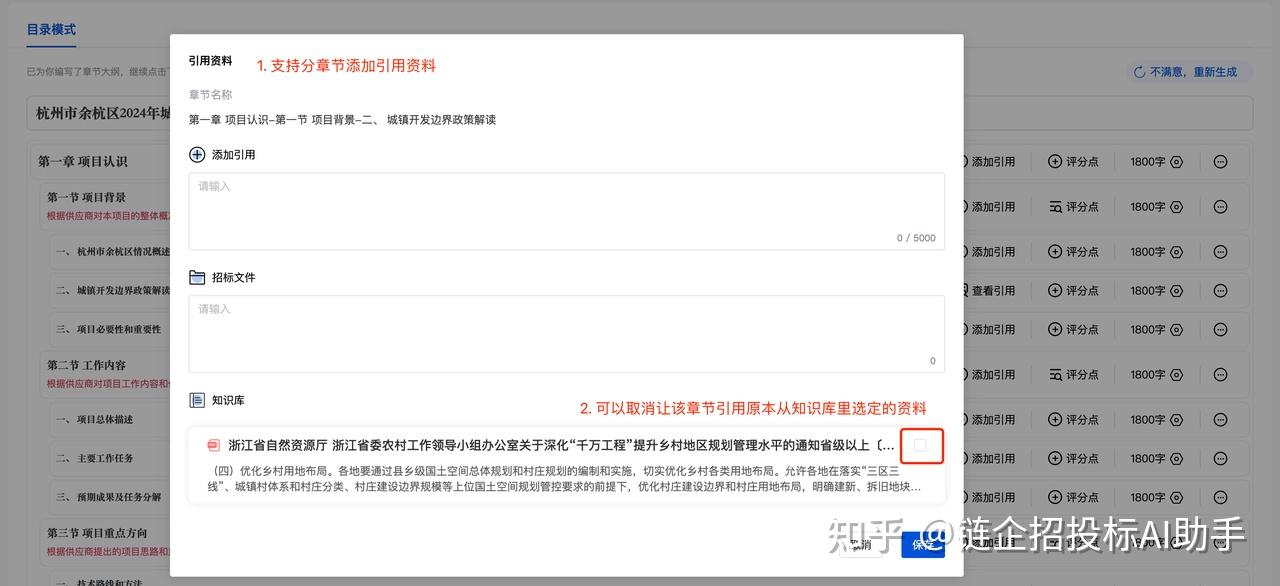Click 评分点 in the 项目总体描述 row

(x=1073, y=420)
